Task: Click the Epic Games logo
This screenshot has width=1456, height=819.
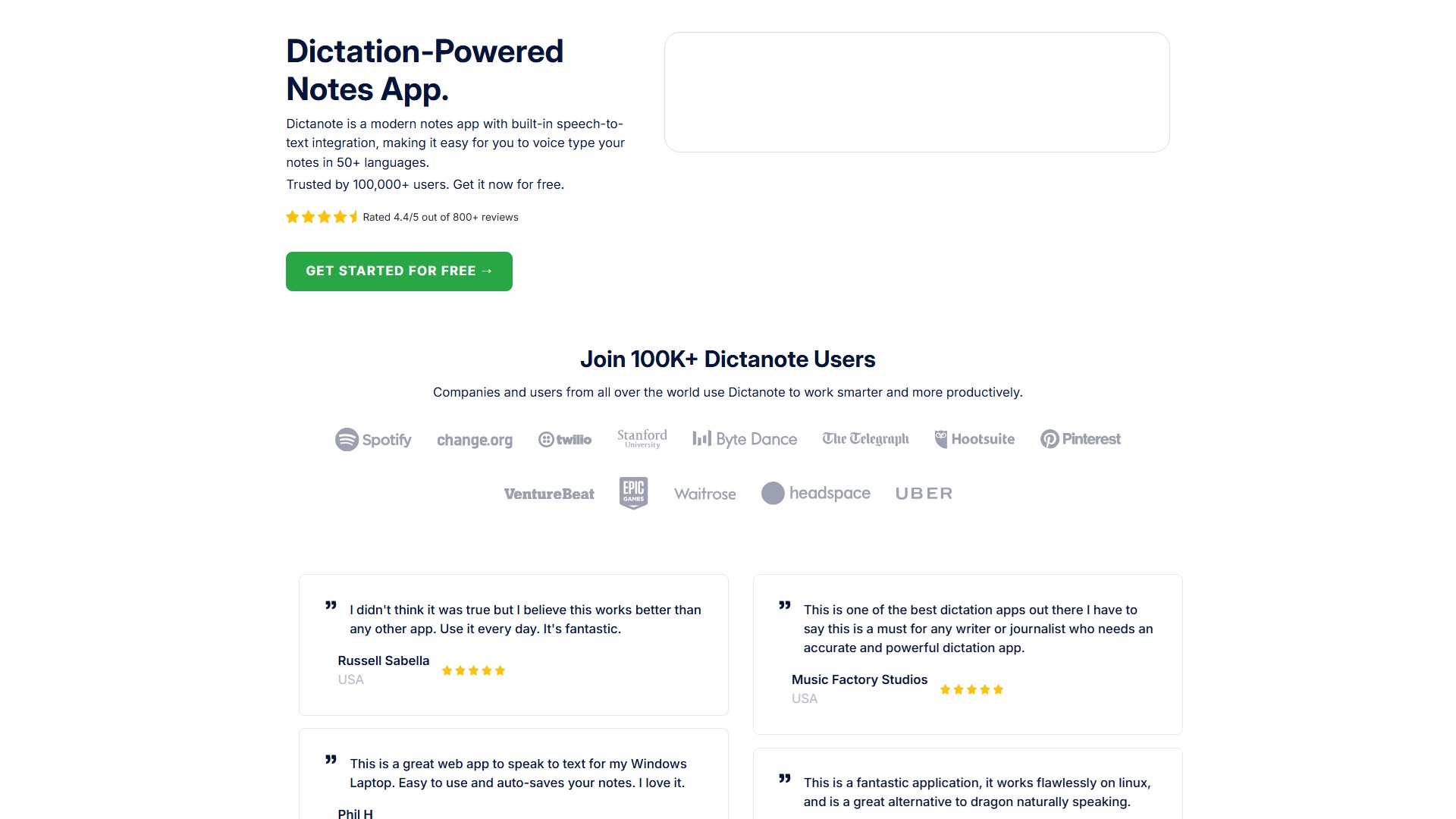Action: 633,493
